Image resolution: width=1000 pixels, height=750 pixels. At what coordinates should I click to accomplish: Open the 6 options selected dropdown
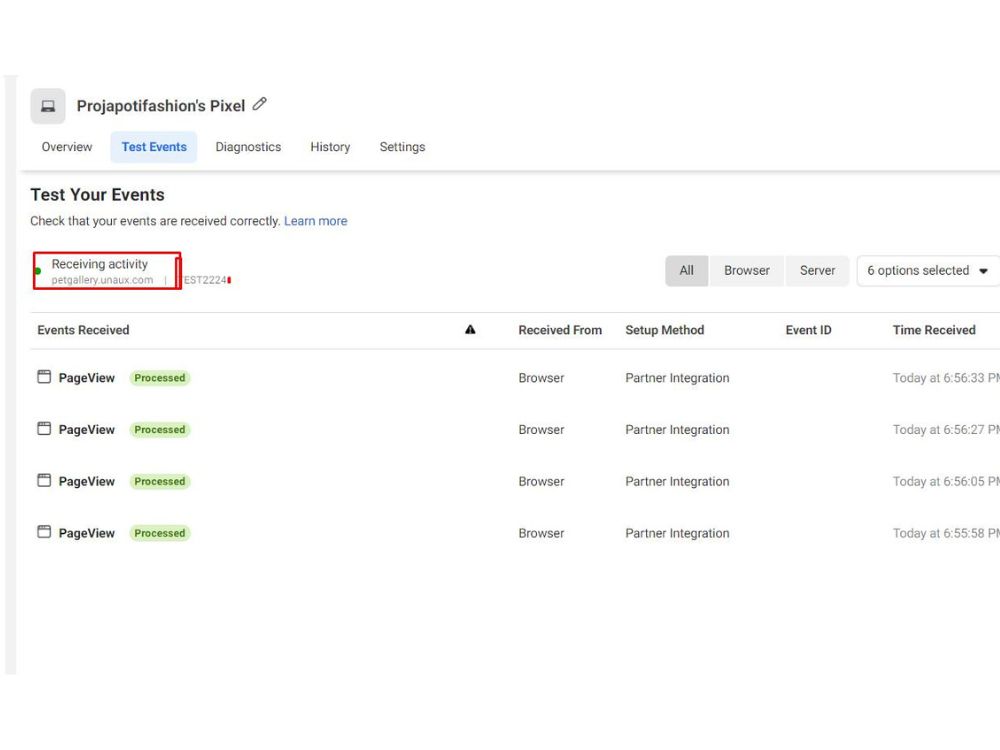click(x=928, y=270)
